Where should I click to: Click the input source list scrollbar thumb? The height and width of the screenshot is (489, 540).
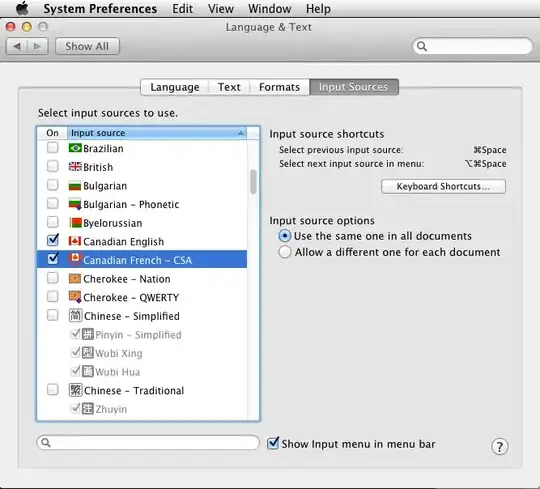(x=253, y=181)
